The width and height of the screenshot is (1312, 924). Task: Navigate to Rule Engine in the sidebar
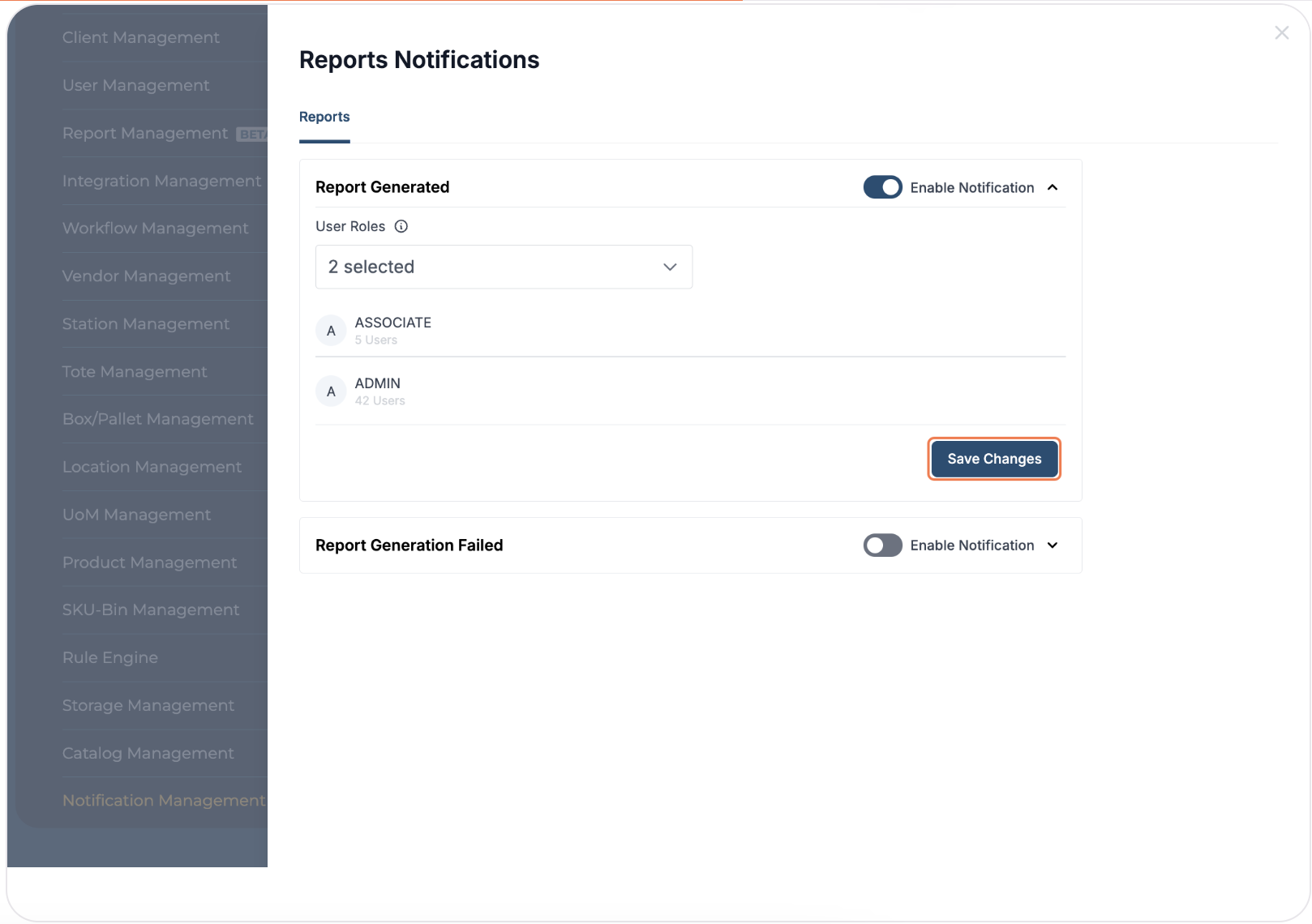pos(110,658)
